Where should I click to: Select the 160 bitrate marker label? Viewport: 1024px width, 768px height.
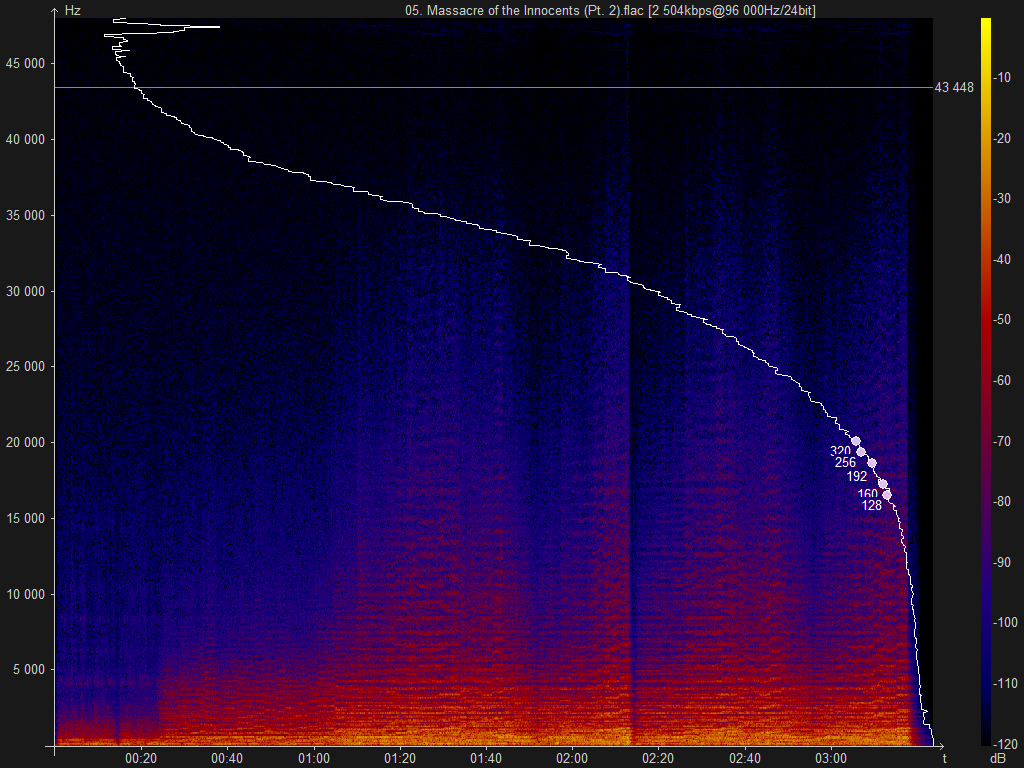[x=867, y=494]
